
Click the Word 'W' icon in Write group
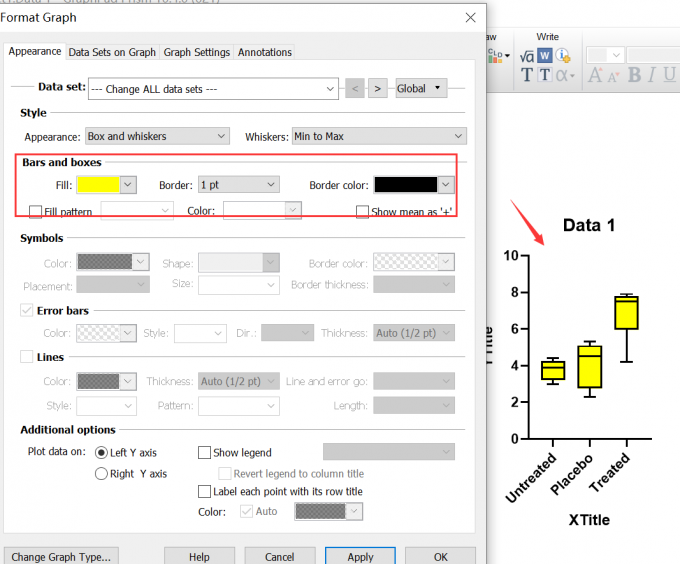[545, 55]
